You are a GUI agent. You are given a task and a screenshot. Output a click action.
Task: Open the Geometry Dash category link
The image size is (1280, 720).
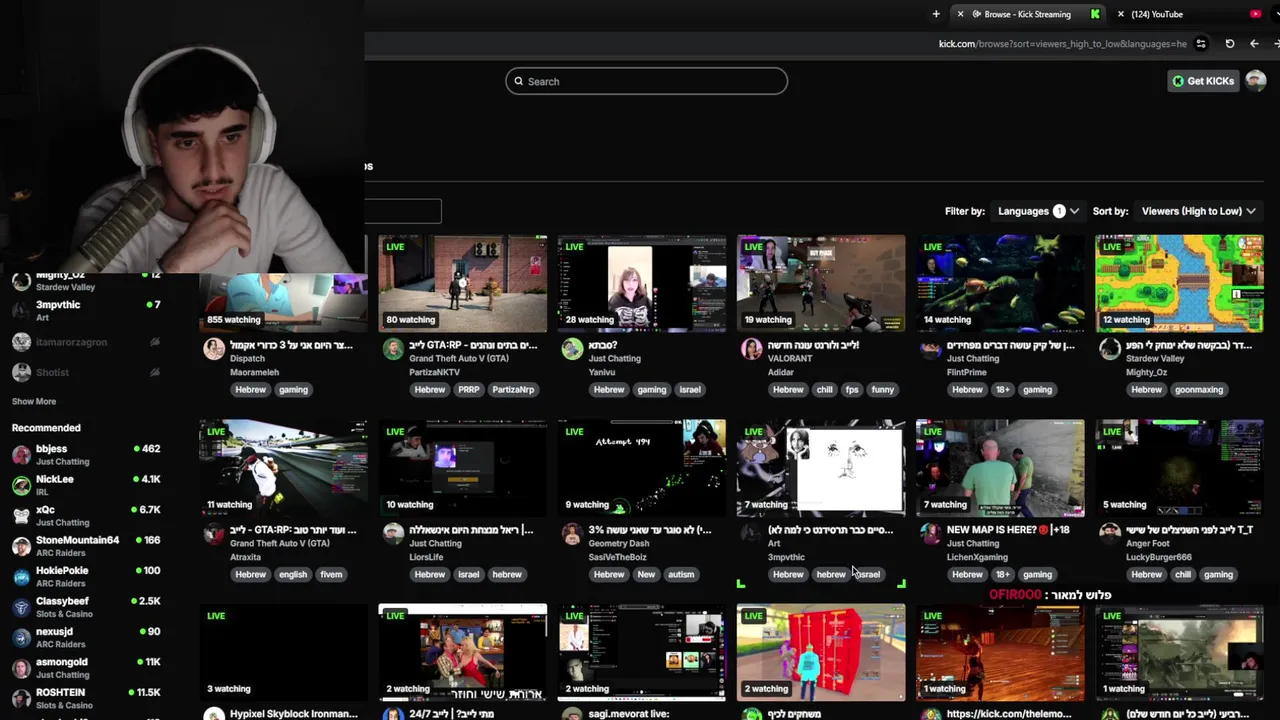click(619, 544)
